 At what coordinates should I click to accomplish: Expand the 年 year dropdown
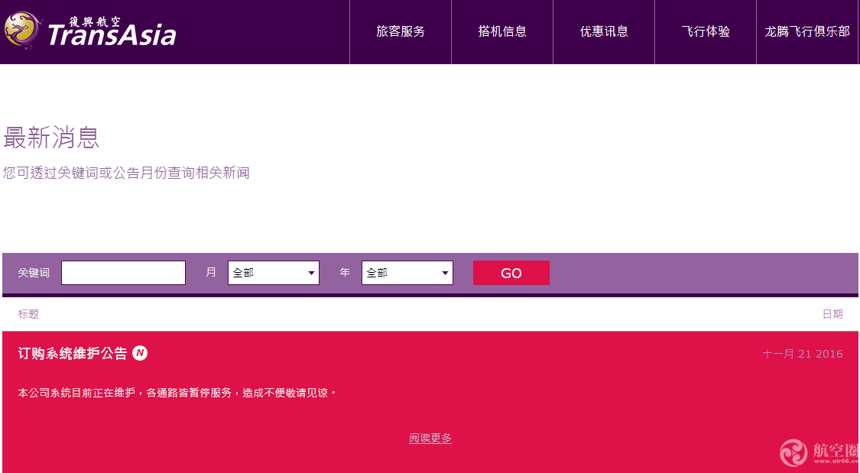(x=407, y=273)
